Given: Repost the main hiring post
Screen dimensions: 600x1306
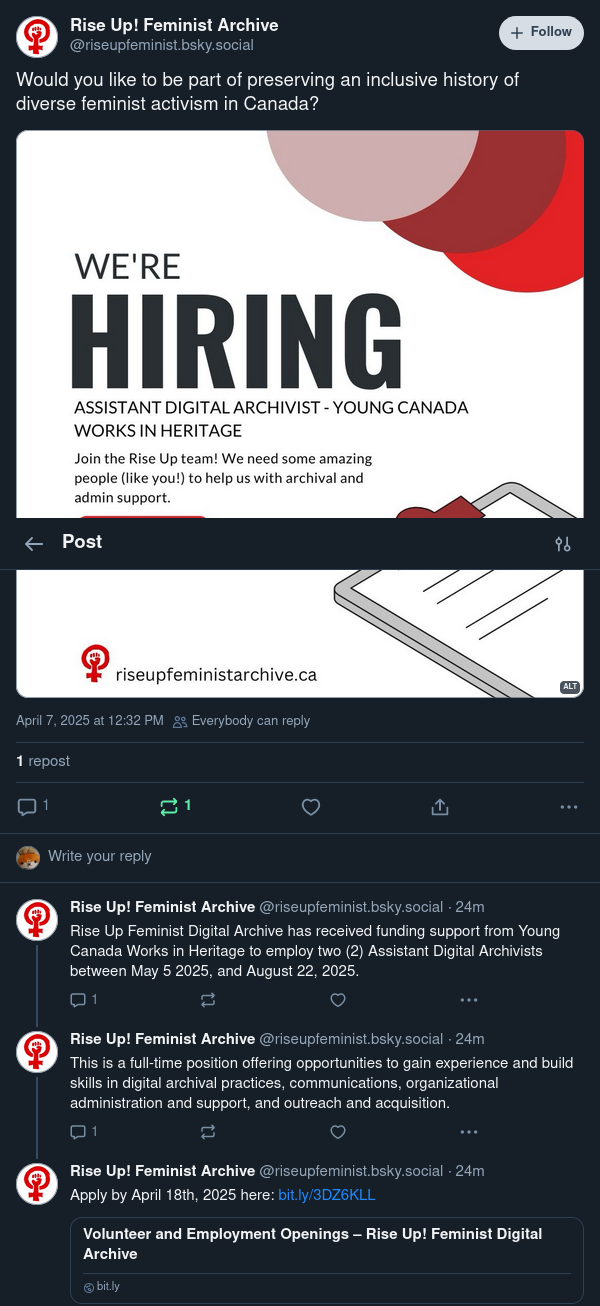Looking at the screenshot, I should click(x=175, y=806).
